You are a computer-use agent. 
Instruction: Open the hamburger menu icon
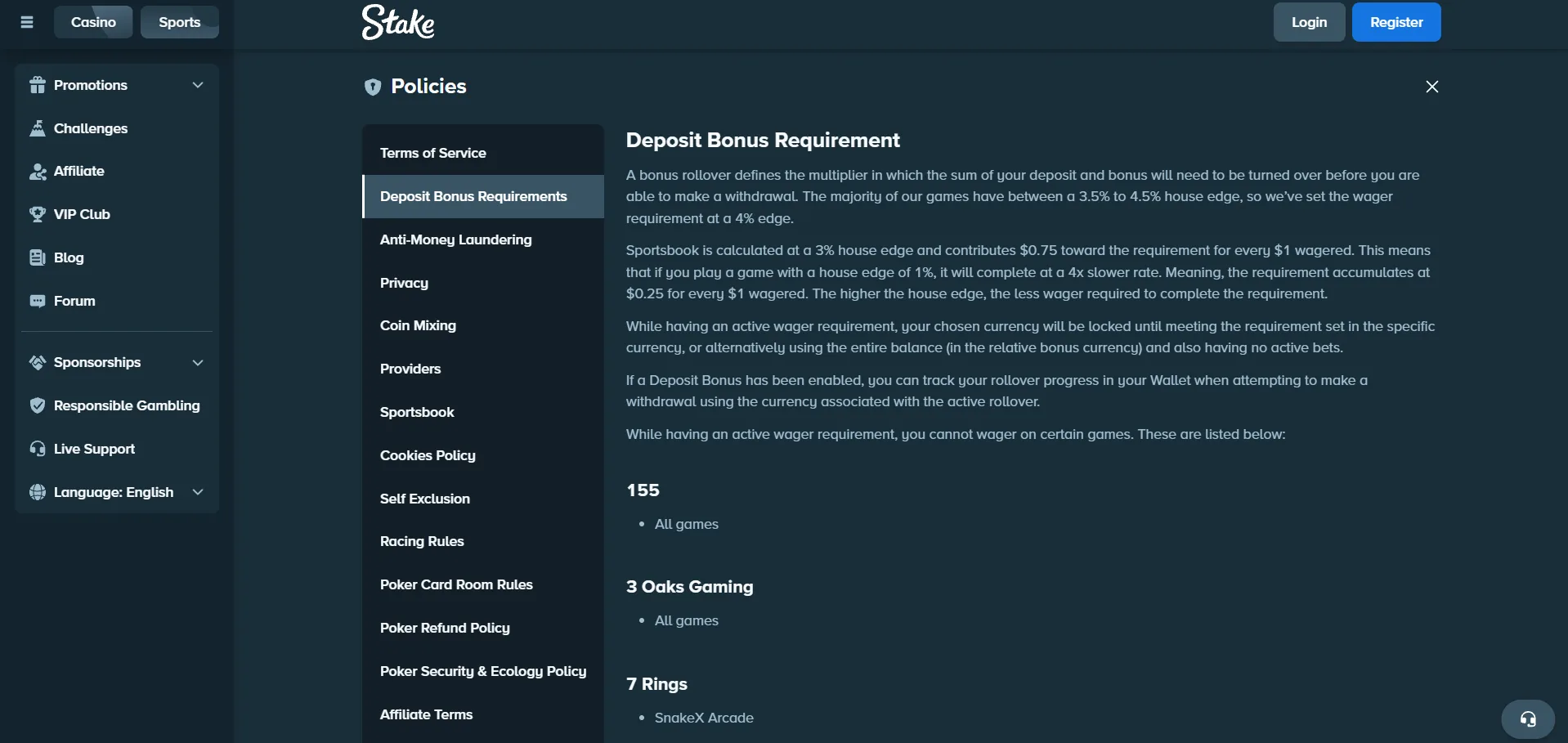click(27, 22)
